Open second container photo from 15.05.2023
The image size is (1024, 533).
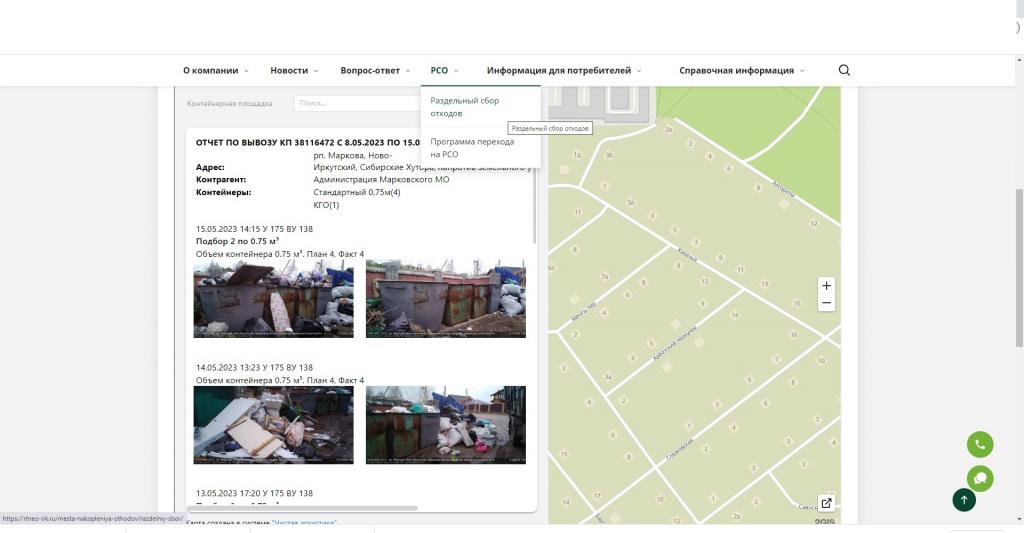click(x=445, y=299)
